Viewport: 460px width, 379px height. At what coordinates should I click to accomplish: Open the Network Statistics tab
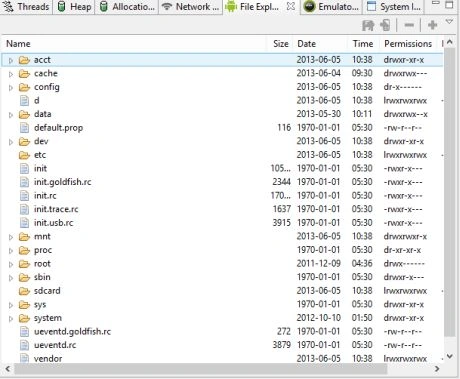191,6
